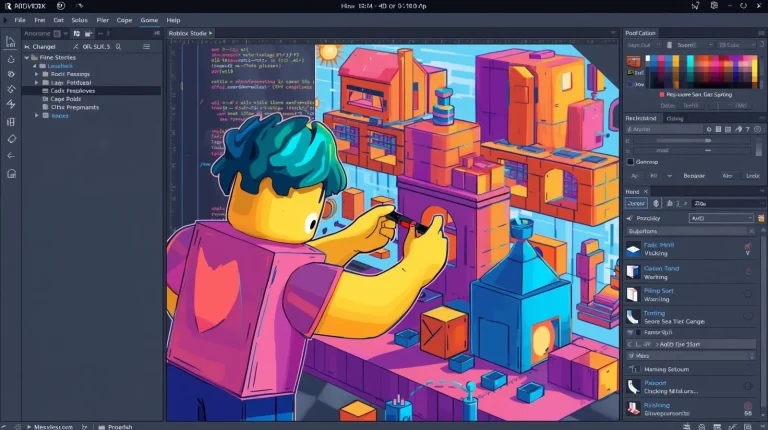Screen dimensions: 768x430
Task: Select the Tenting list item
Action: tap(690, 317)
